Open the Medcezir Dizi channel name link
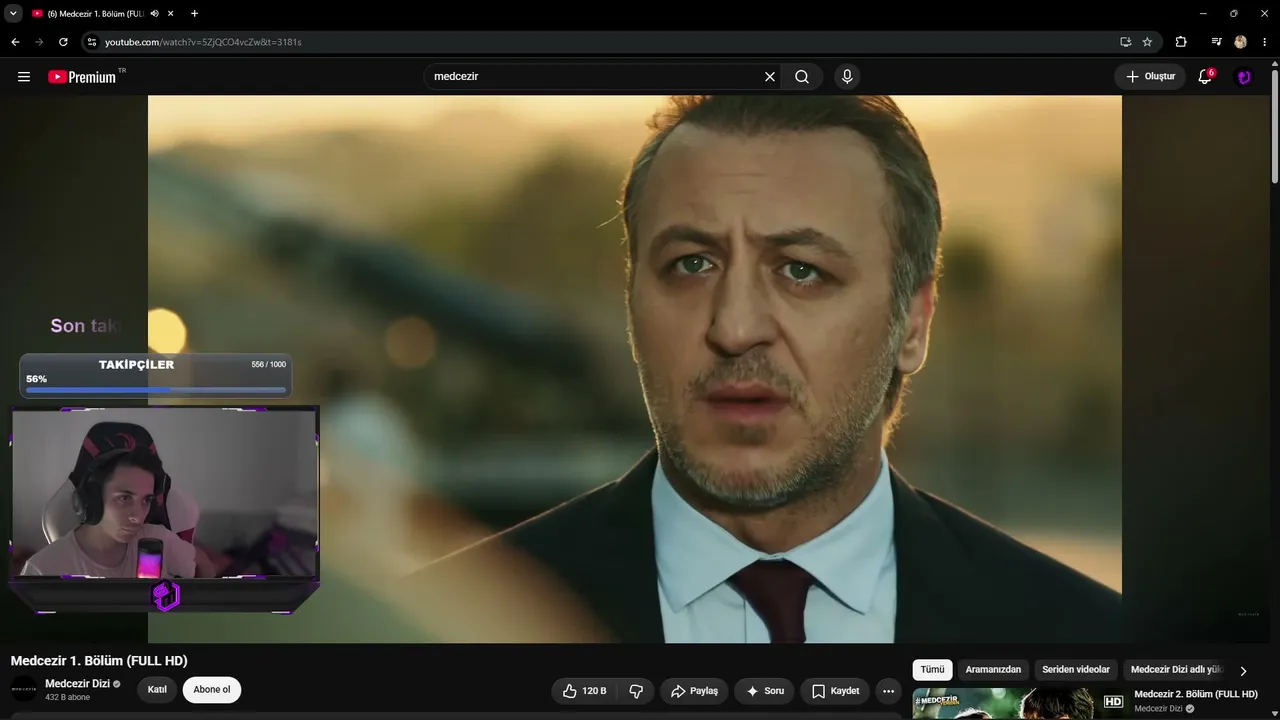Image resolution: width=1280 pixels, height=720 pixels. [x=77, y=684]
